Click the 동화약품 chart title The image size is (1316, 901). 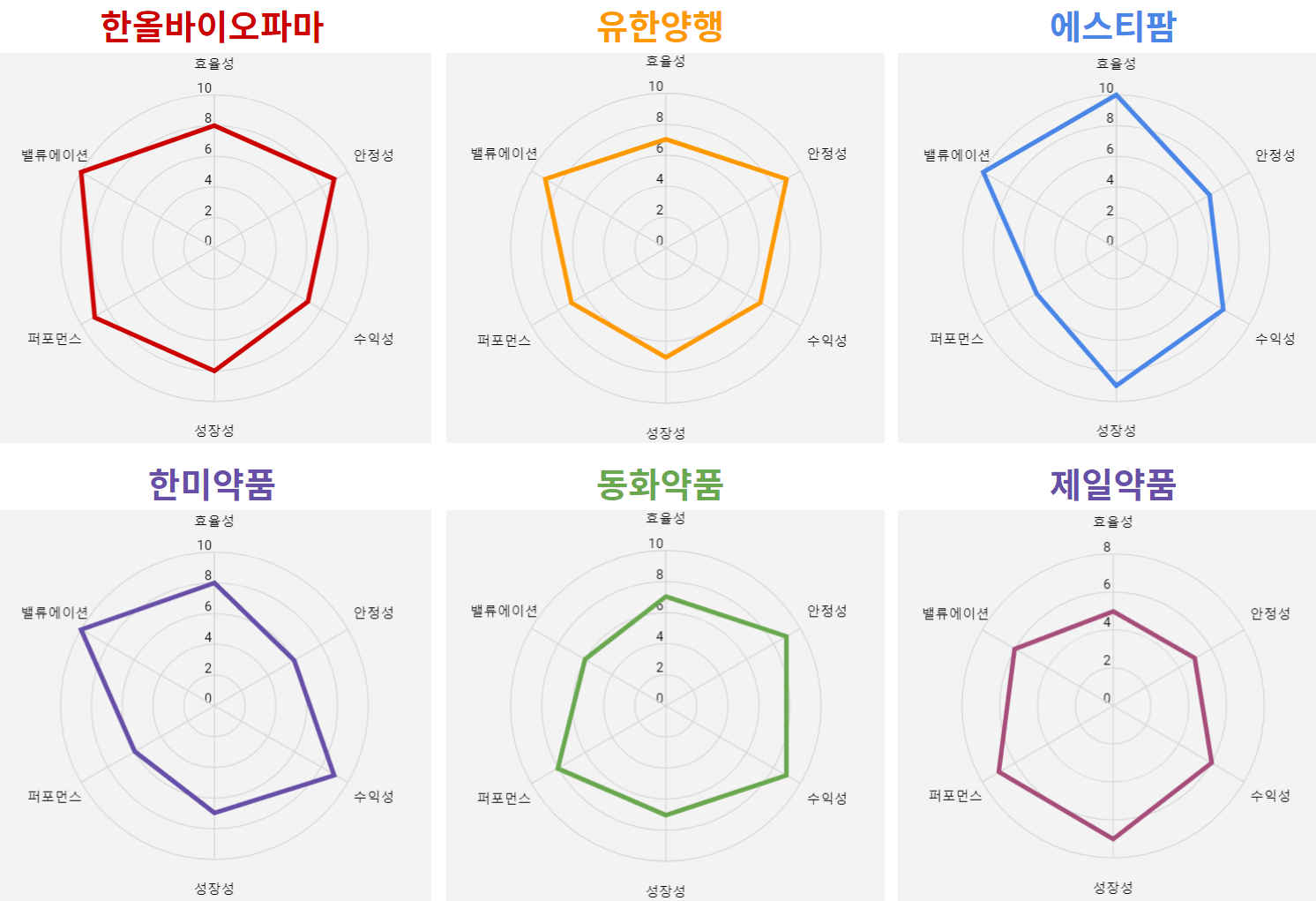coord(660,484)
